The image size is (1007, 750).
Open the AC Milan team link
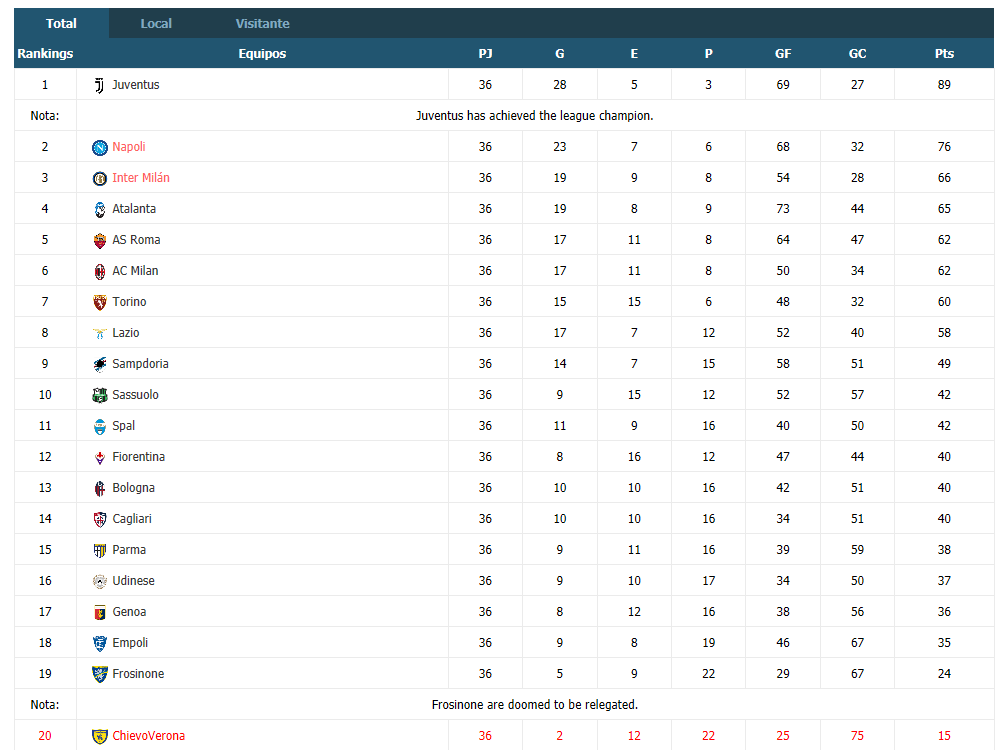coord(135,271)
